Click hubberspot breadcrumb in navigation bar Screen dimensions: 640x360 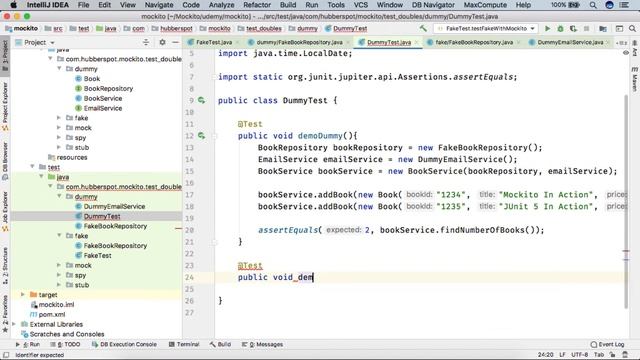(176, 29)
